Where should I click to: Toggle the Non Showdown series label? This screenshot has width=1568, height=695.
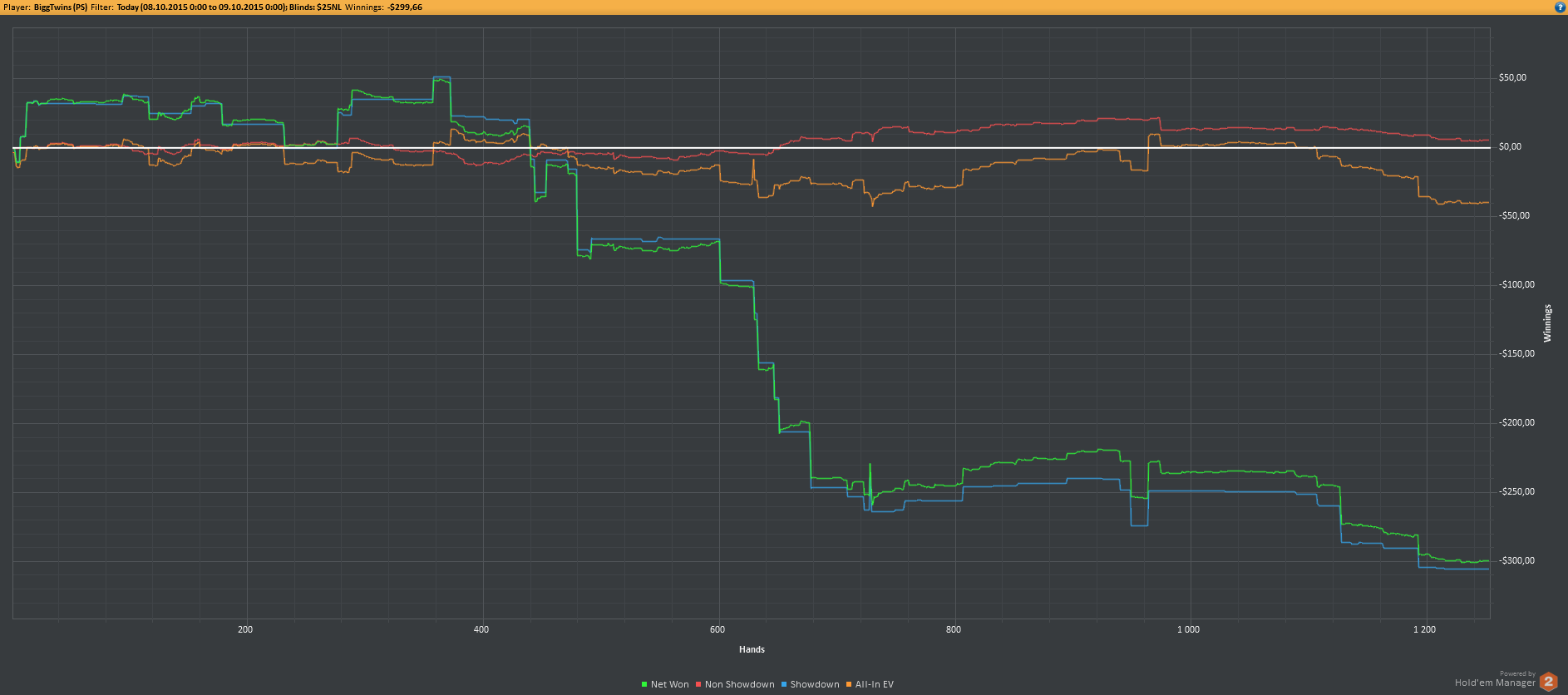coord(740,684)
